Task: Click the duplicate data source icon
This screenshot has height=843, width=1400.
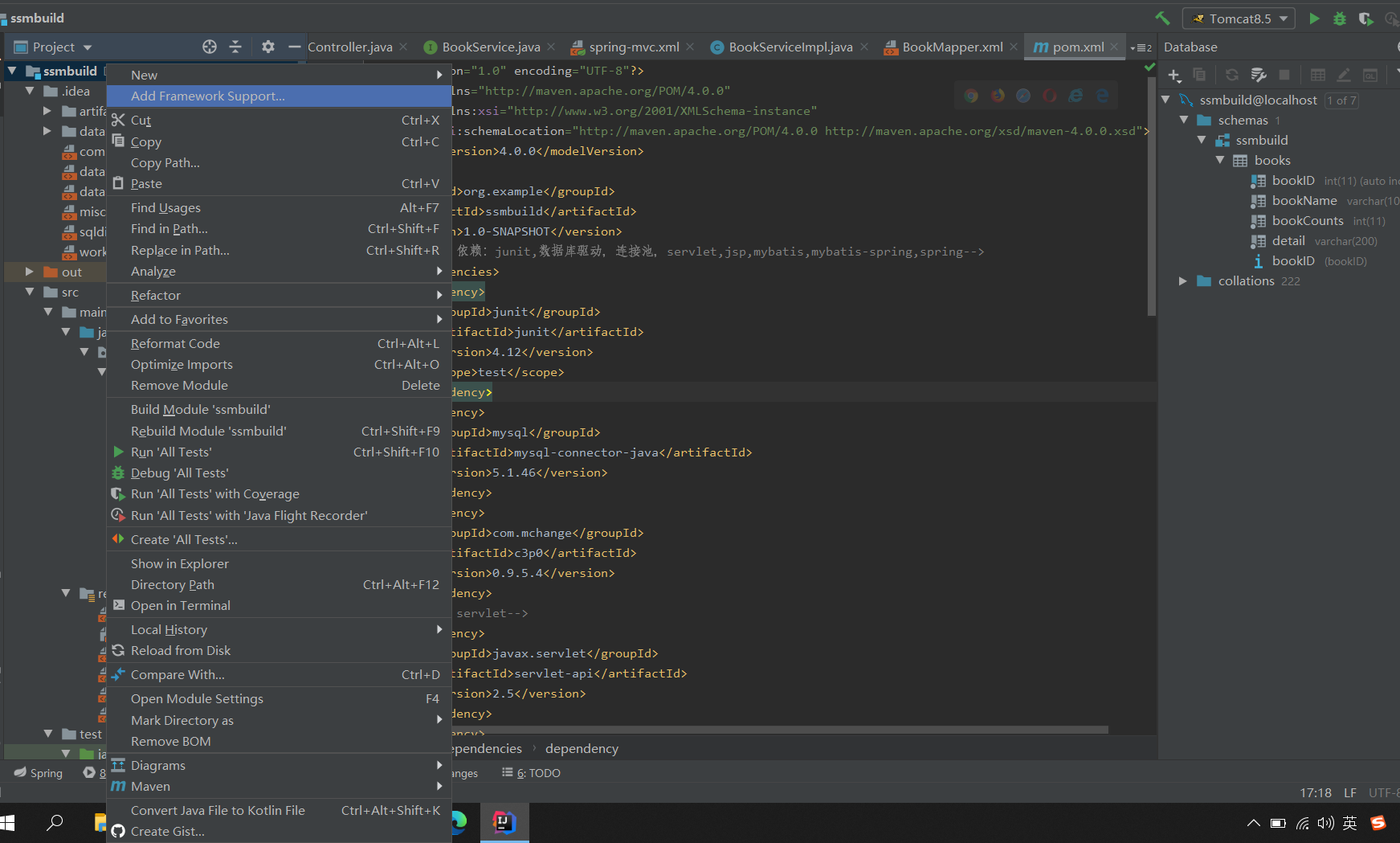Action: pyautogui.click(x=1199, y=75)
